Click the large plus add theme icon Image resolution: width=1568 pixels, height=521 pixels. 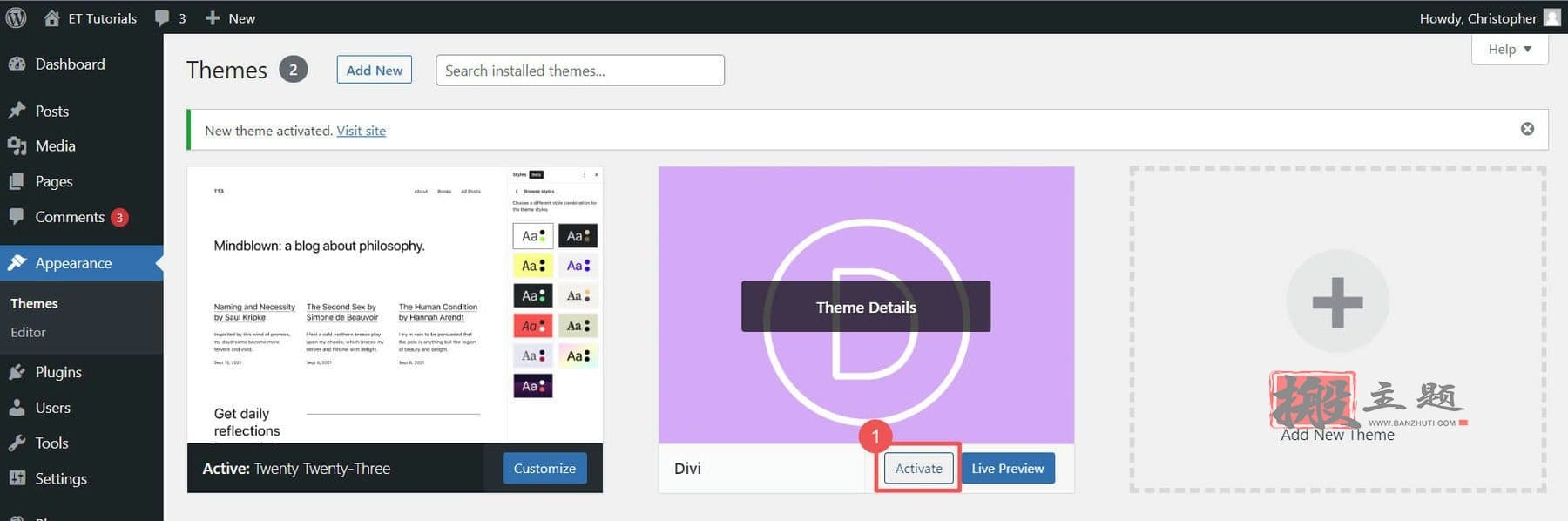[x=1337, y=301]
